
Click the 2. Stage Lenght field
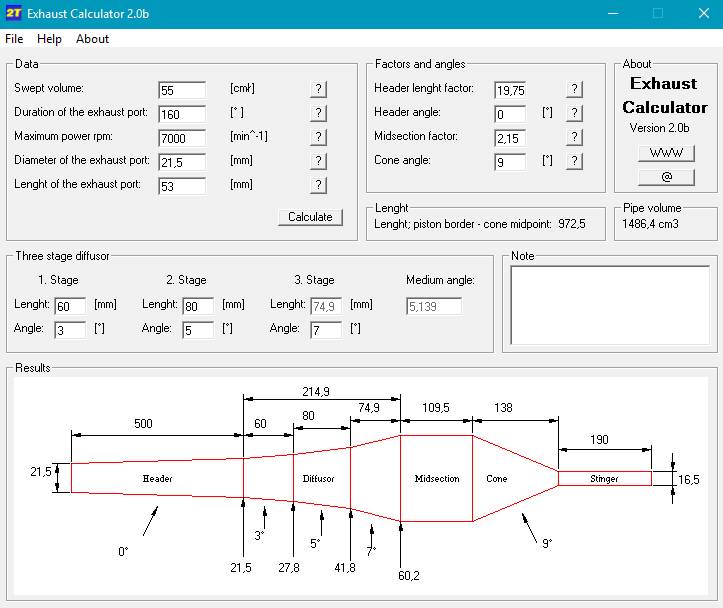click(198, 306)
